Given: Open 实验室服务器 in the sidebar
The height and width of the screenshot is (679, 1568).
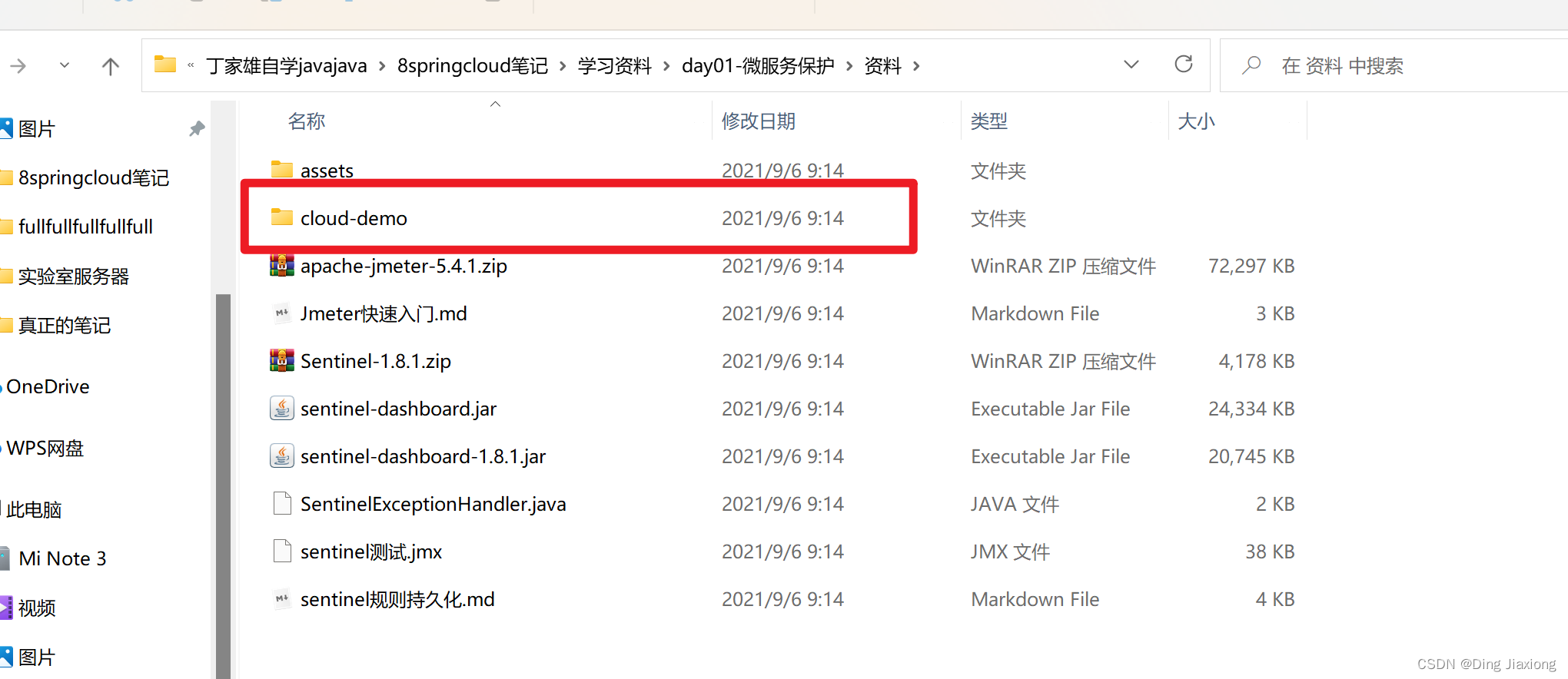Looking at the screenshot, I should click(73, 276).
